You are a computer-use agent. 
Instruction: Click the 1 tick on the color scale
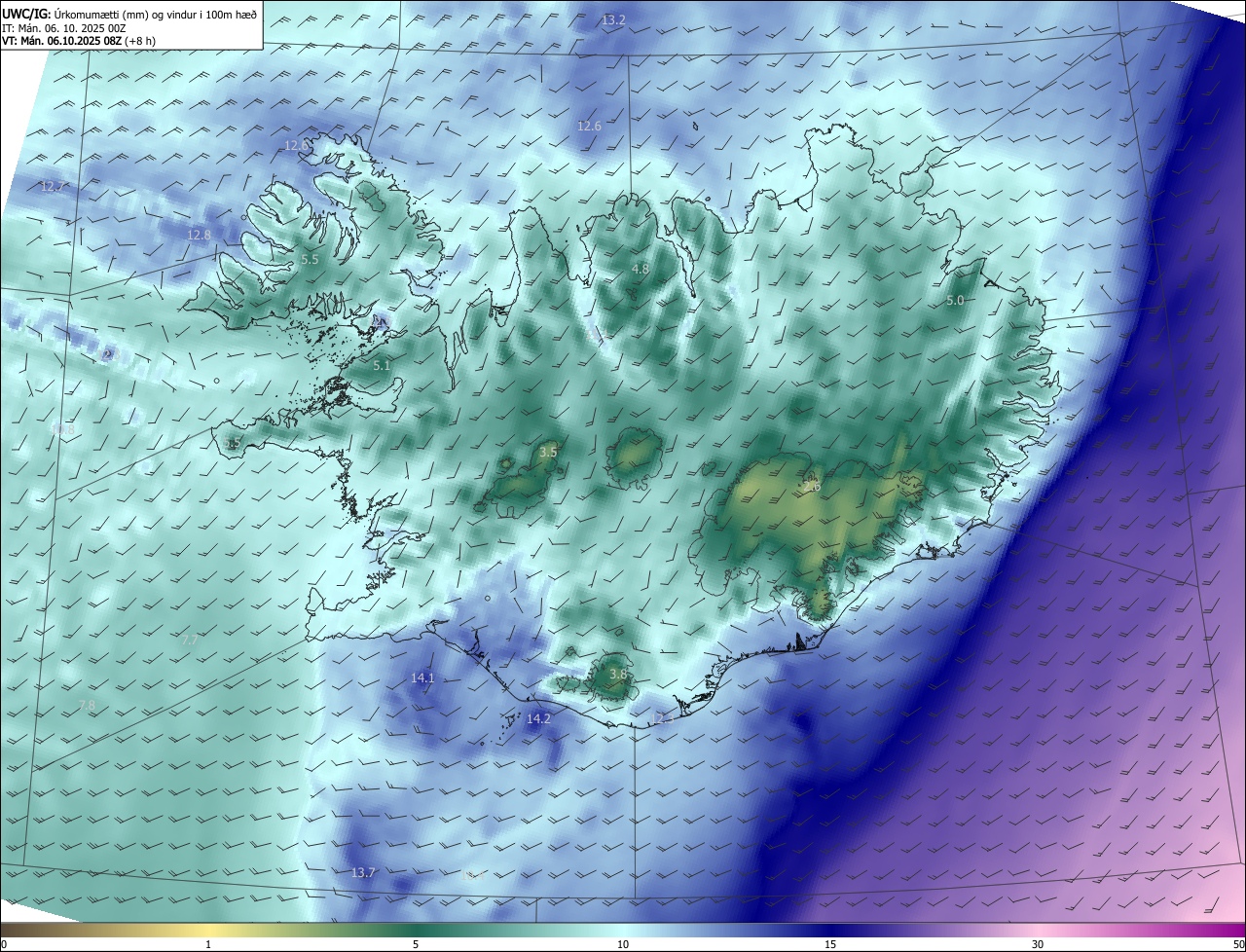click(208, 944)
